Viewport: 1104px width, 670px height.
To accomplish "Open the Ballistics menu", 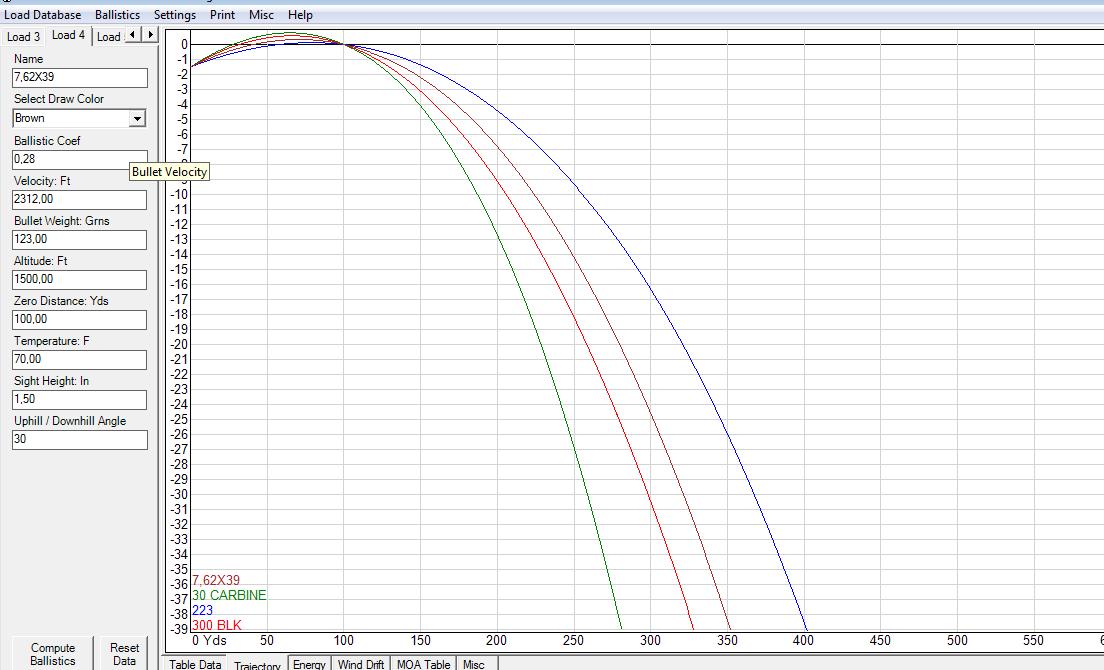I will click(117, 15).
